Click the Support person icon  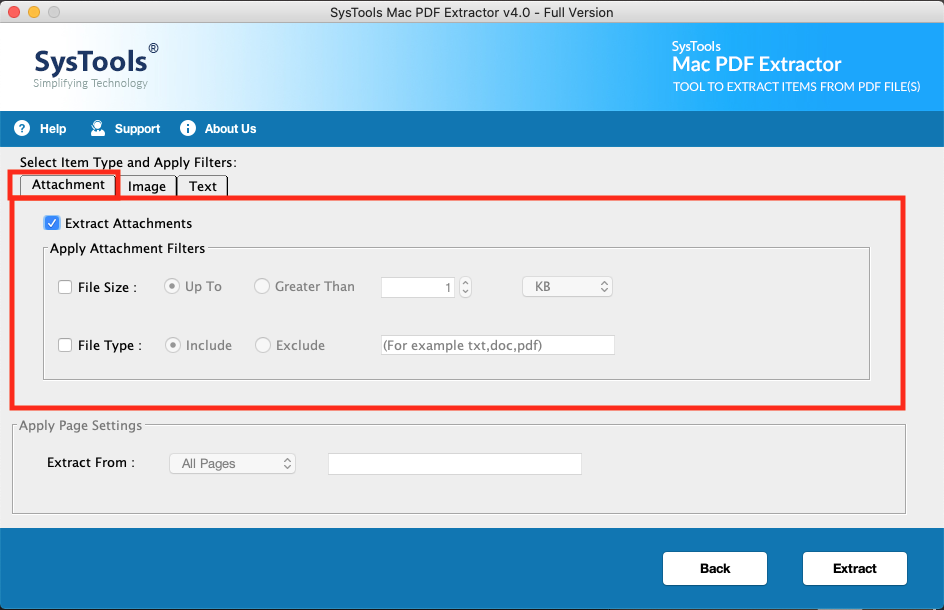point(98,128)
